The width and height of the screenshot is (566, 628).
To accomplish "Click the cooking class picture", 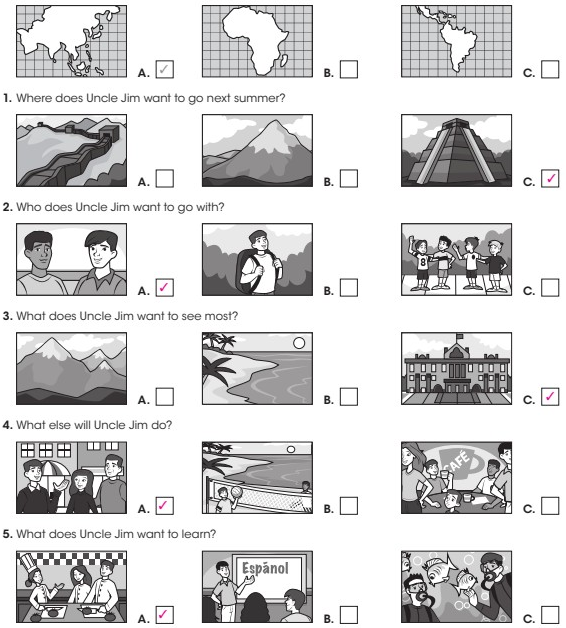I will click(71, 587).
